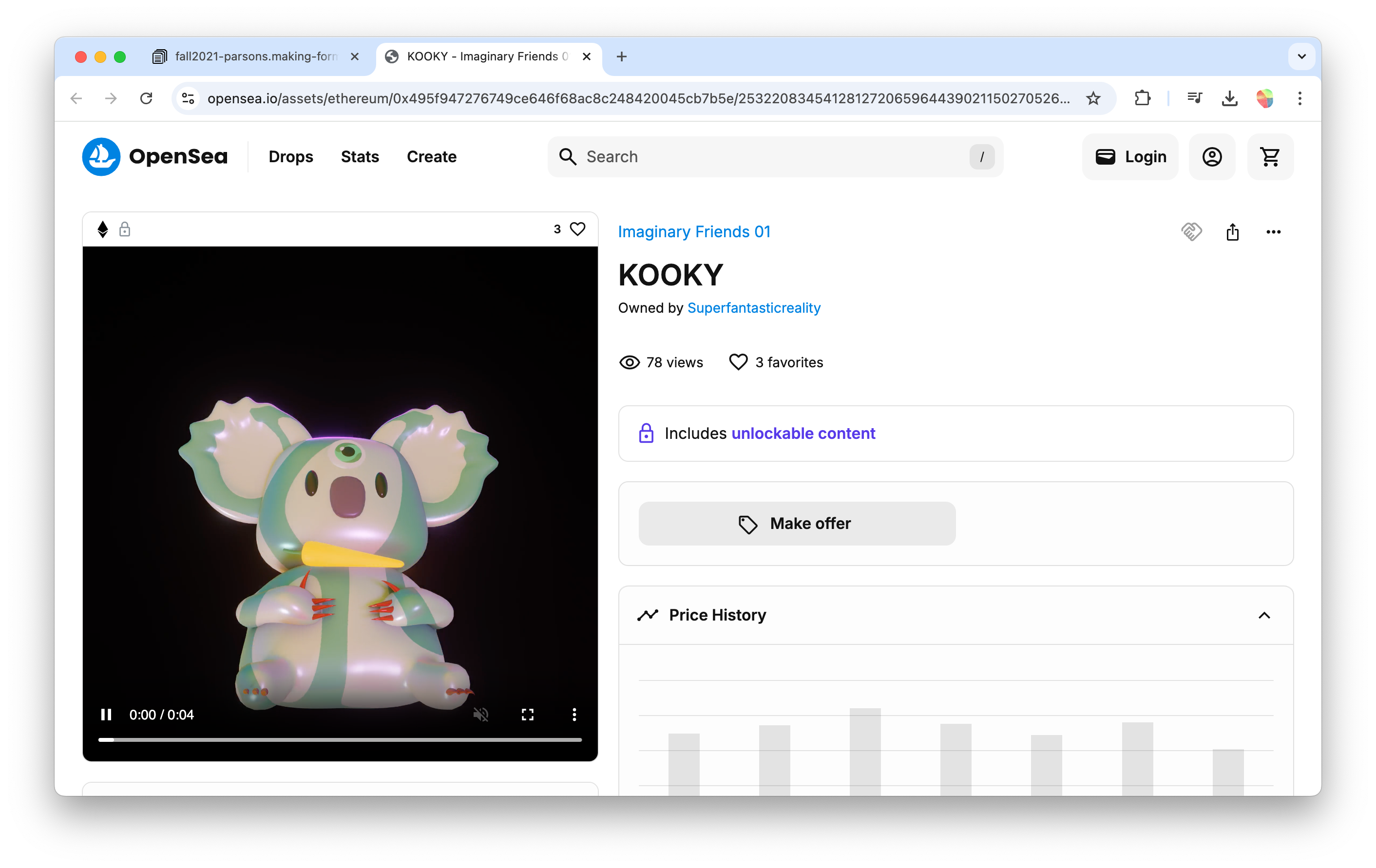Seek along the video progress bar
The image size is (1376, 868).
click(x=340, y=739)
